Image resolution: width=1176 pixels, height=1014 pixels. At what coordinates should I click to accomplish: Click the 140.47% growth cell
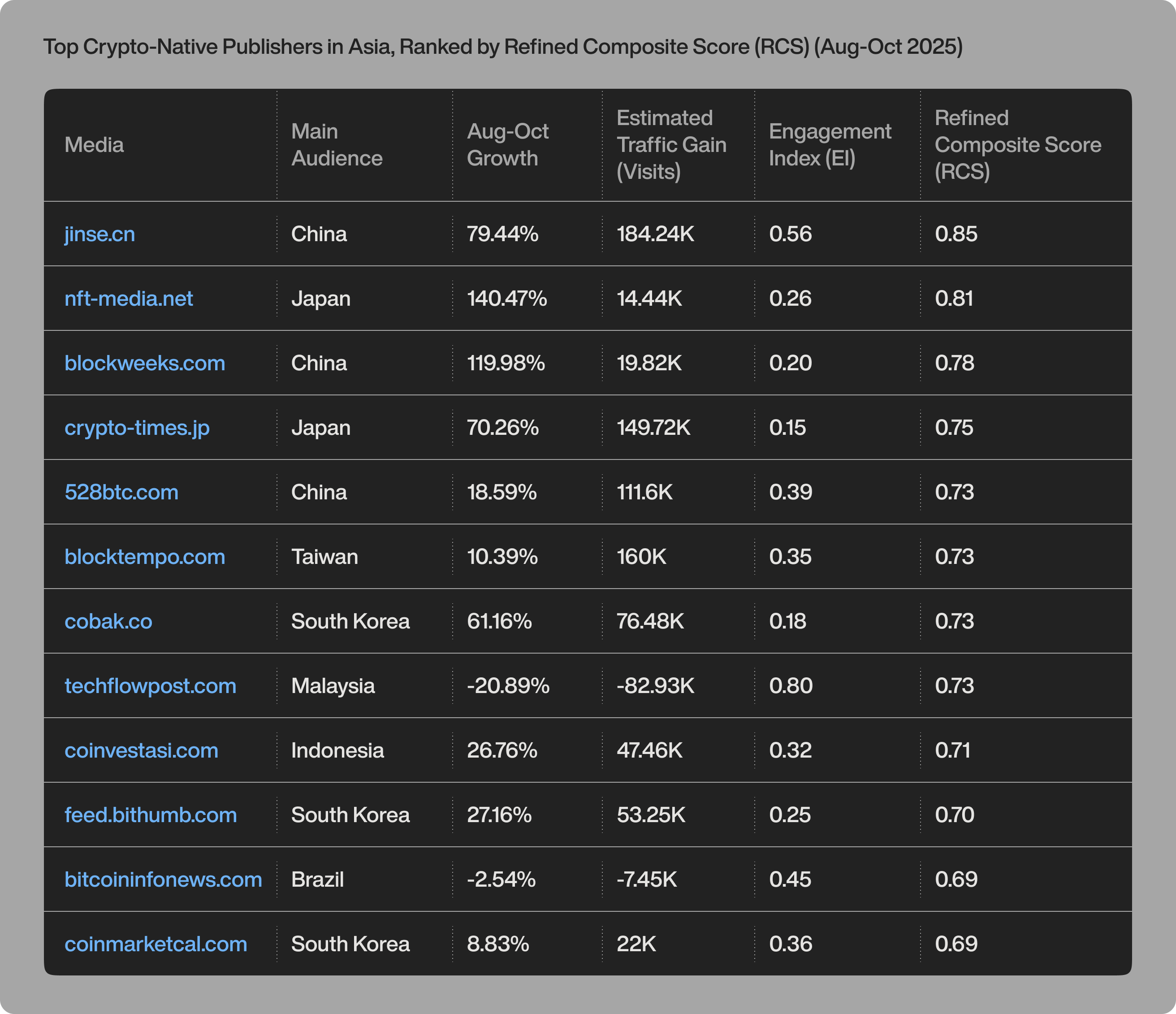pyautogui.click(x=507, y=299)
